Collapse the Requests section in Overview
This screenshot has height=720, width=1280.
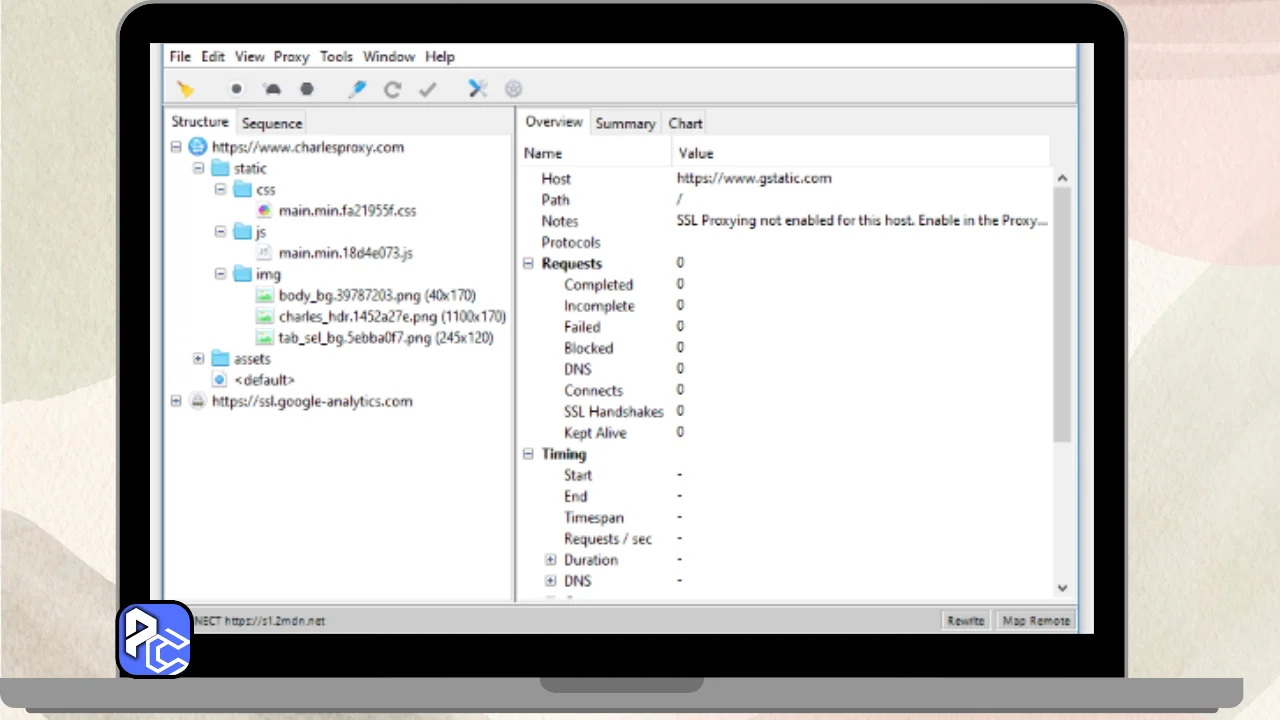529,264
